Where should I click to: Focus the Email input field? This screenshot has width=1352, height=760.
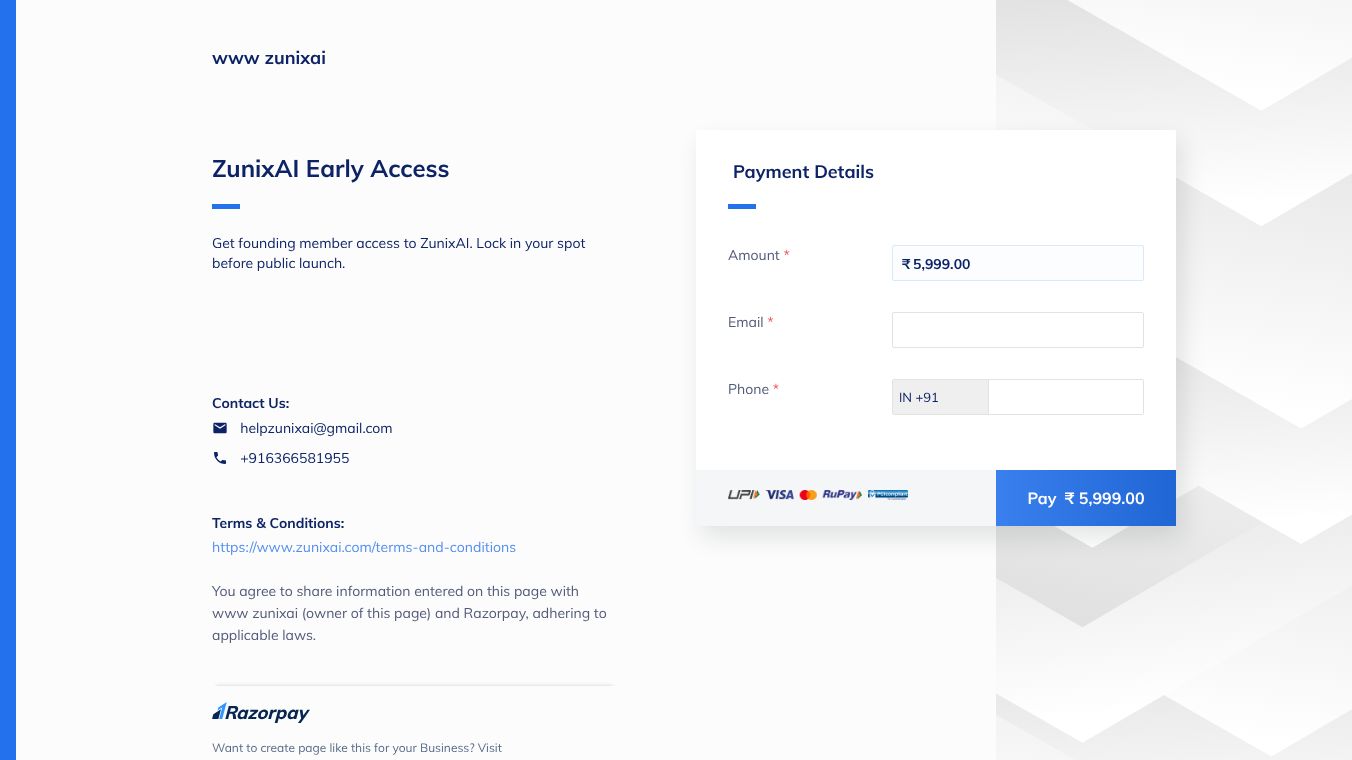(1017, 330)
